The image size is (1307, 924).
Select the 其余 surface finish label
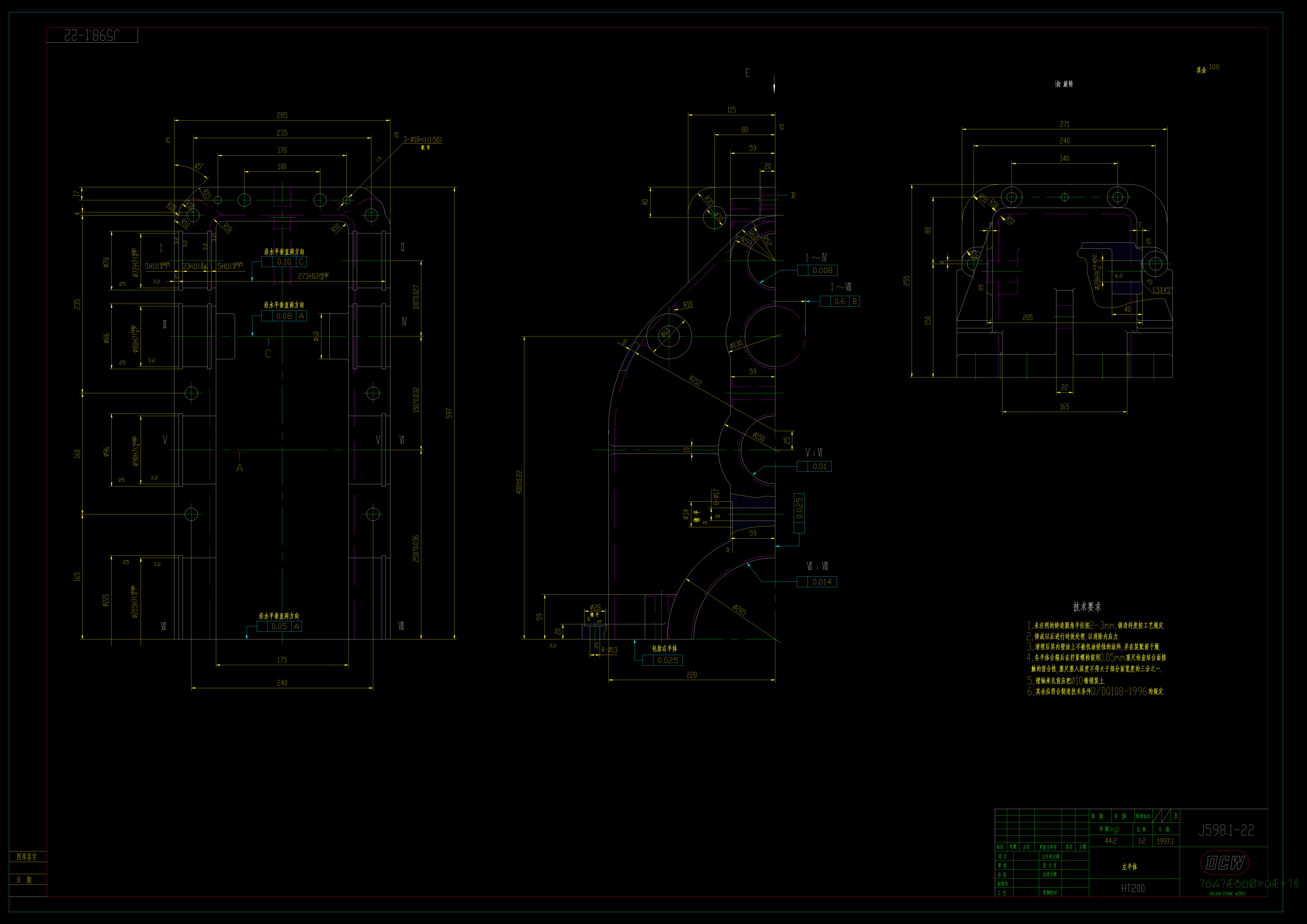[1201, 71]
